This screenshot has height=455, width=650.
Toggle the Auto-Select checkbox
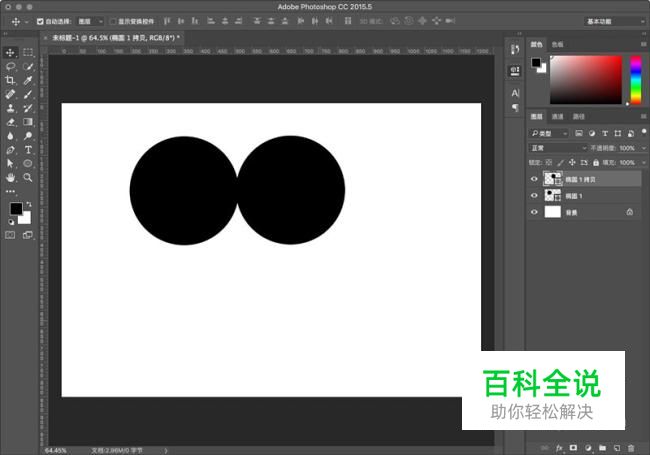(40, 21)
